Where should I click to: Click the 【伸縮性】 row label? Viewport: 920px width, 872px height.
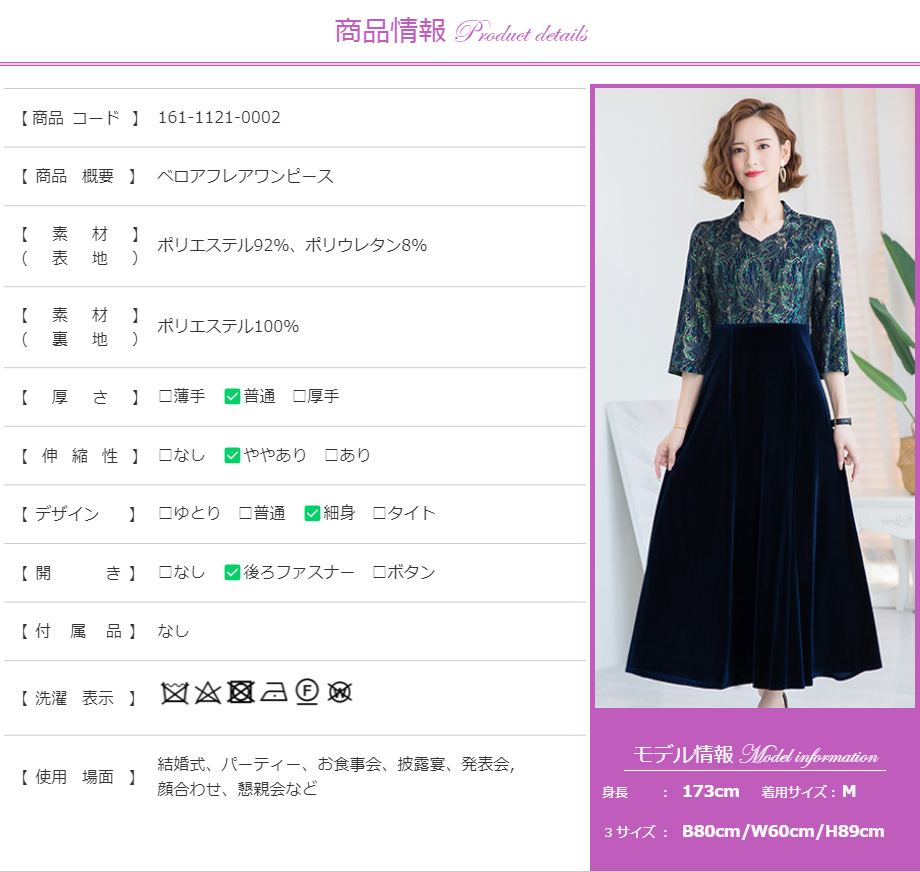(79, 456)
